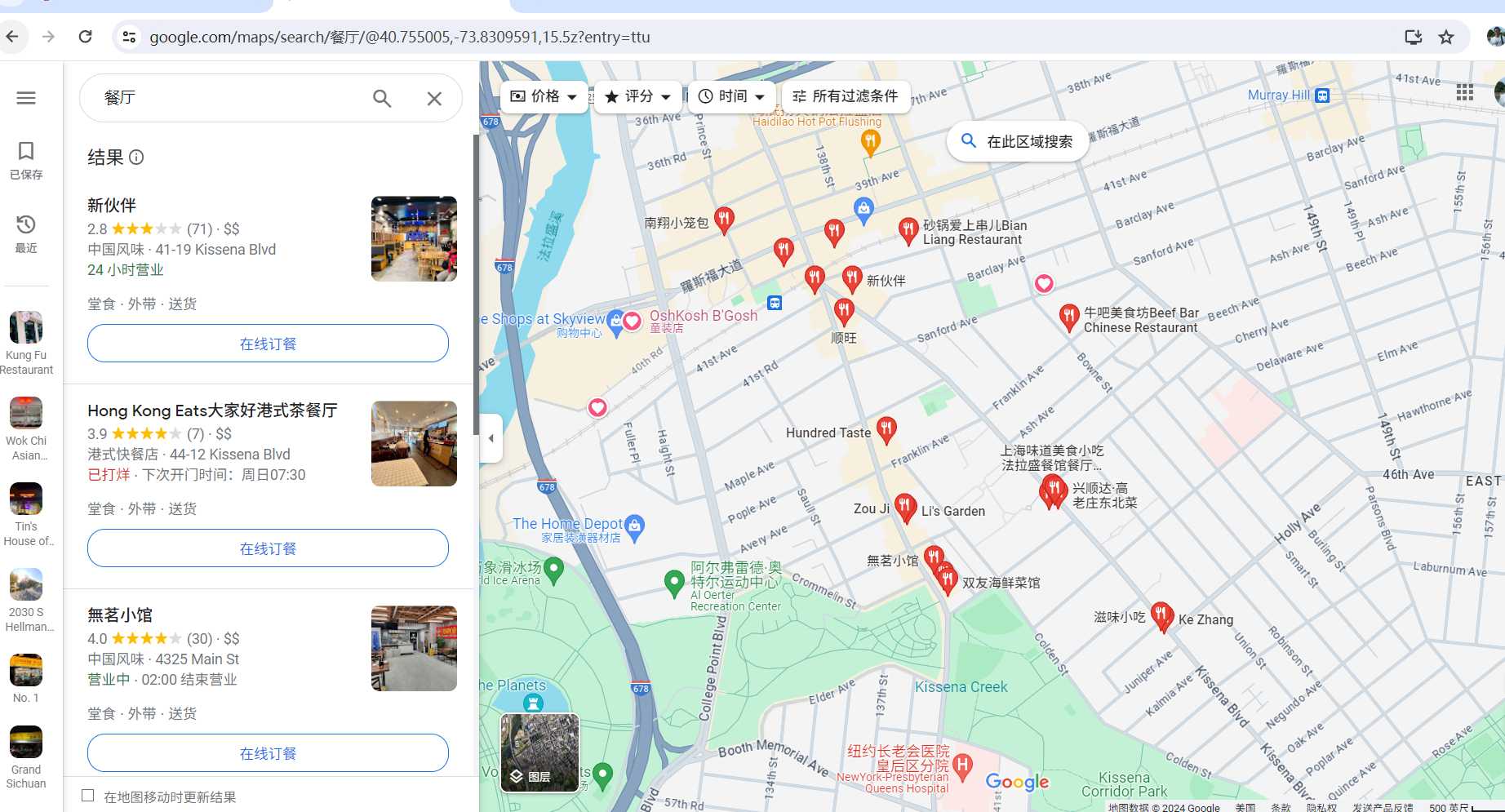Open the Saved places bookmark icon

(26, 152)
